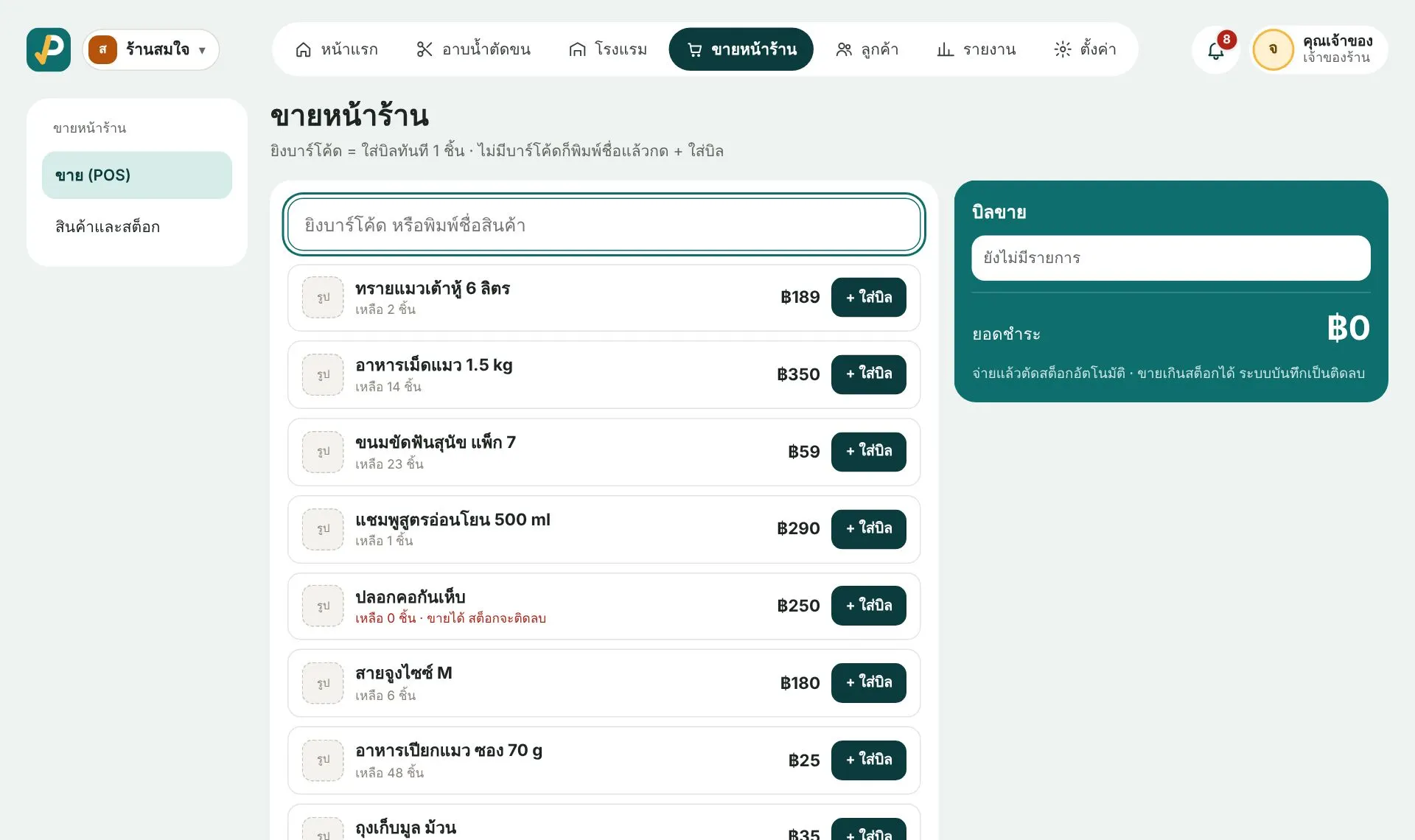The height and width of the screenshot is (840, 1415).
Task: Select ขาย (POS) in the sidebar
Action: click(x=137, y=175)
